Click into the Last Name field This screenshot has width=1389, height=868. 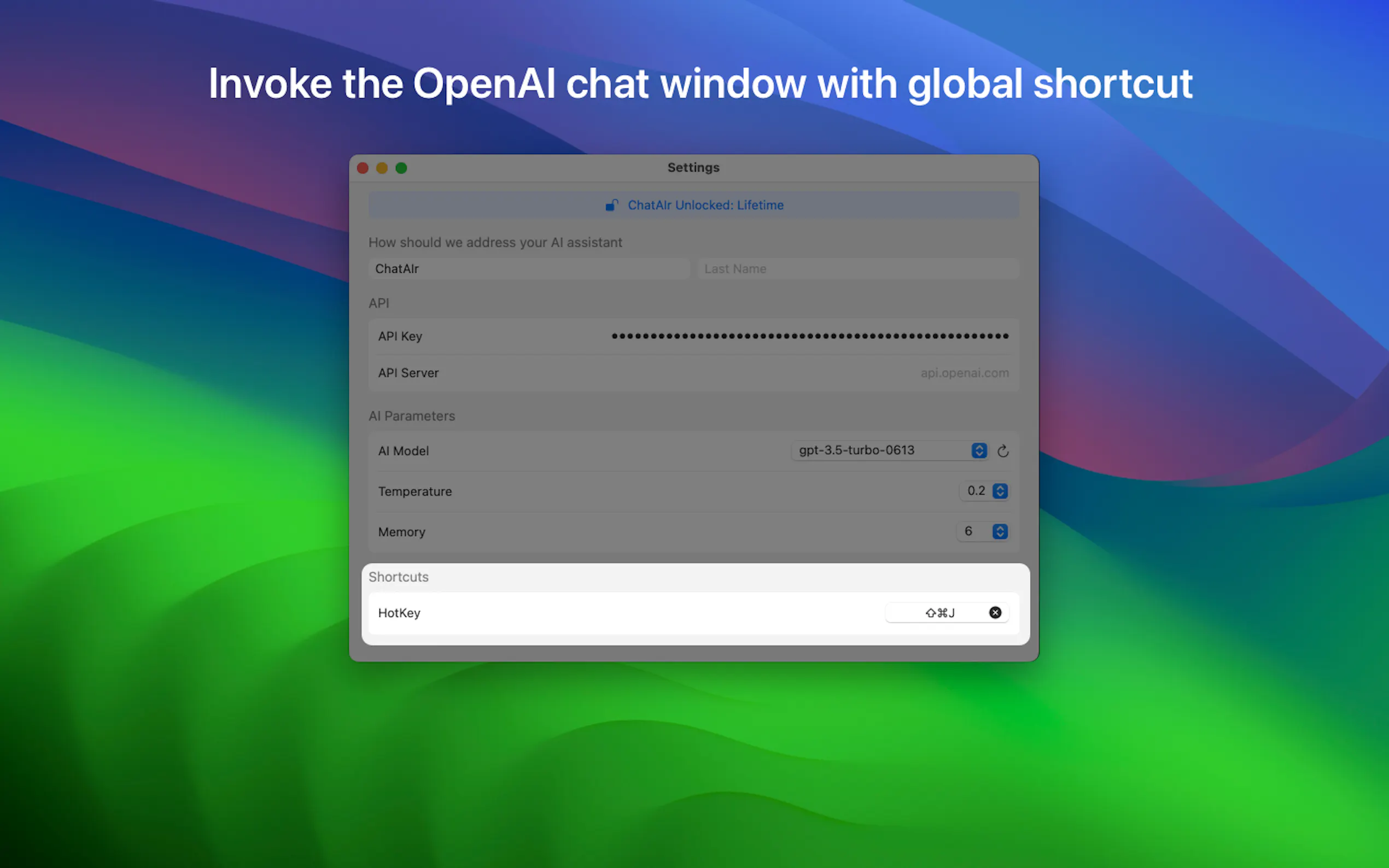[x=859, y=269]
